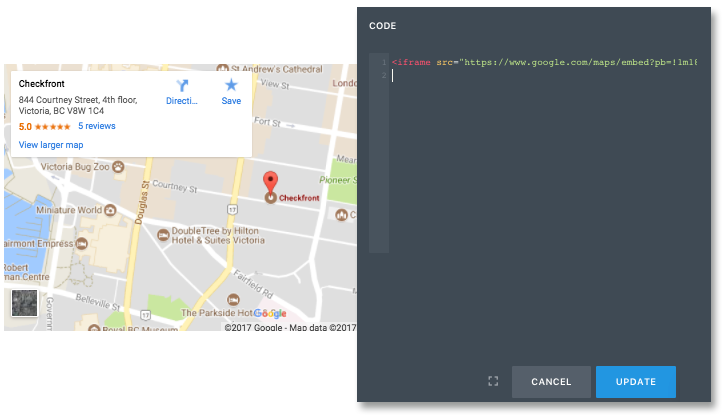Image resolution: width=723 pixels, height=419 pixels.
Task: Click the Save link text
Action: point(231,101)
